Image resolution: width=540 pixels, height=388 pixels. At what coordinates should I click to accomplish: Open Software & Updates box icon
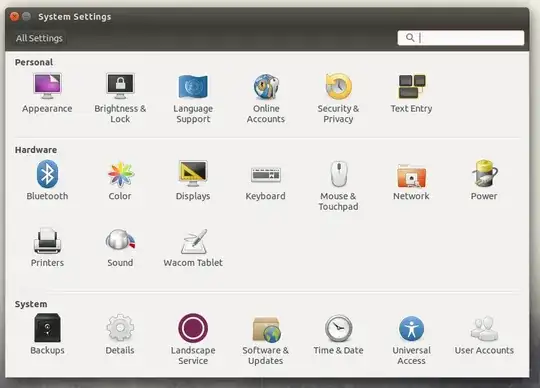(x=266, y=329)
